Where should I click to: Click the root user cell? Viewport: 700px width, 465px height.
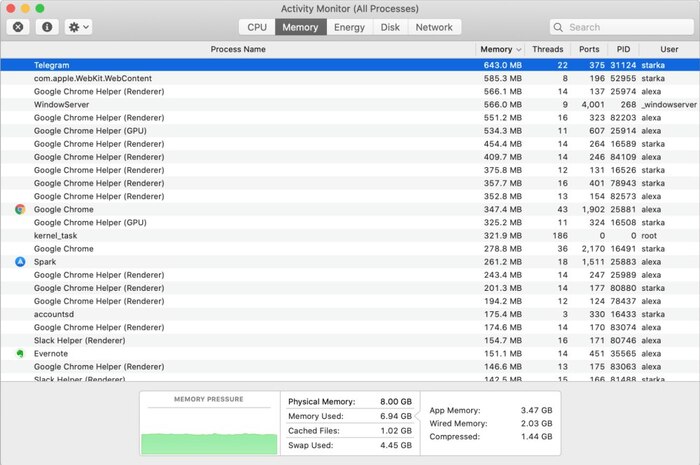649,236
